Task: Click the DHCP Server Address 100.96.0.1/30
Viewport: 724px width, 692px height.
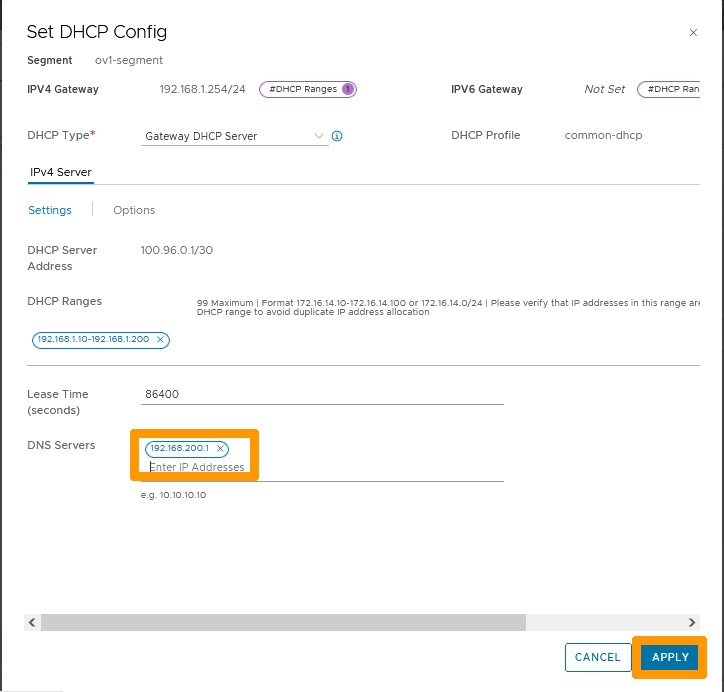Action: click(x=177, y=250)
